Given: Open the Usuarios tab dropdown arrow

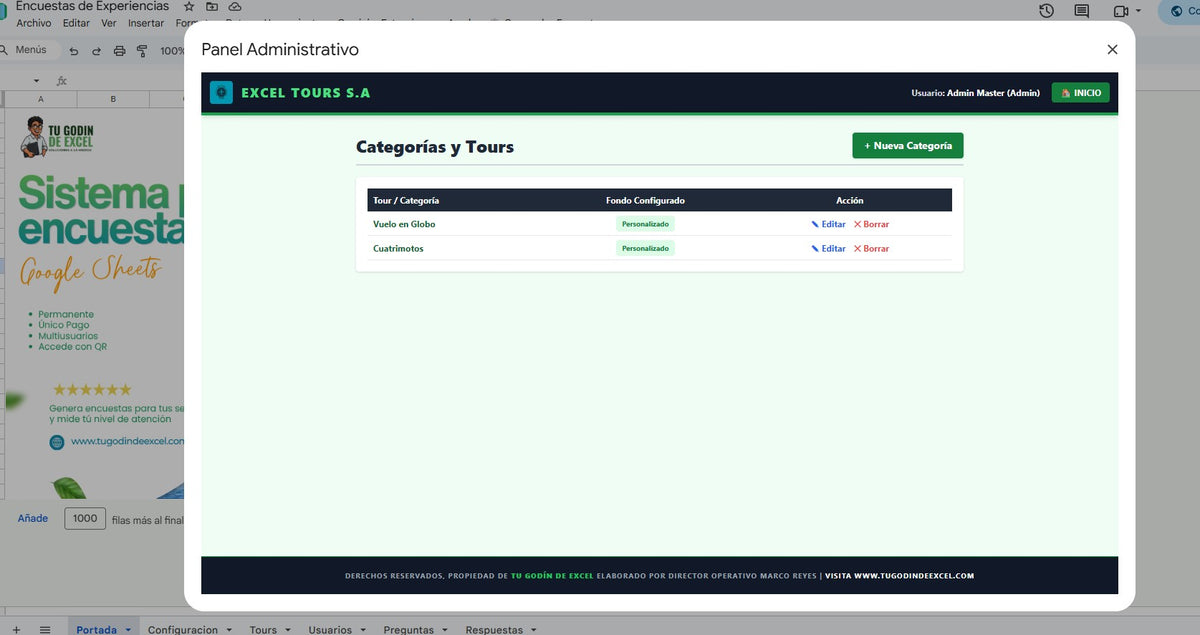Looking at the screenshot, I should pos(364,630).
